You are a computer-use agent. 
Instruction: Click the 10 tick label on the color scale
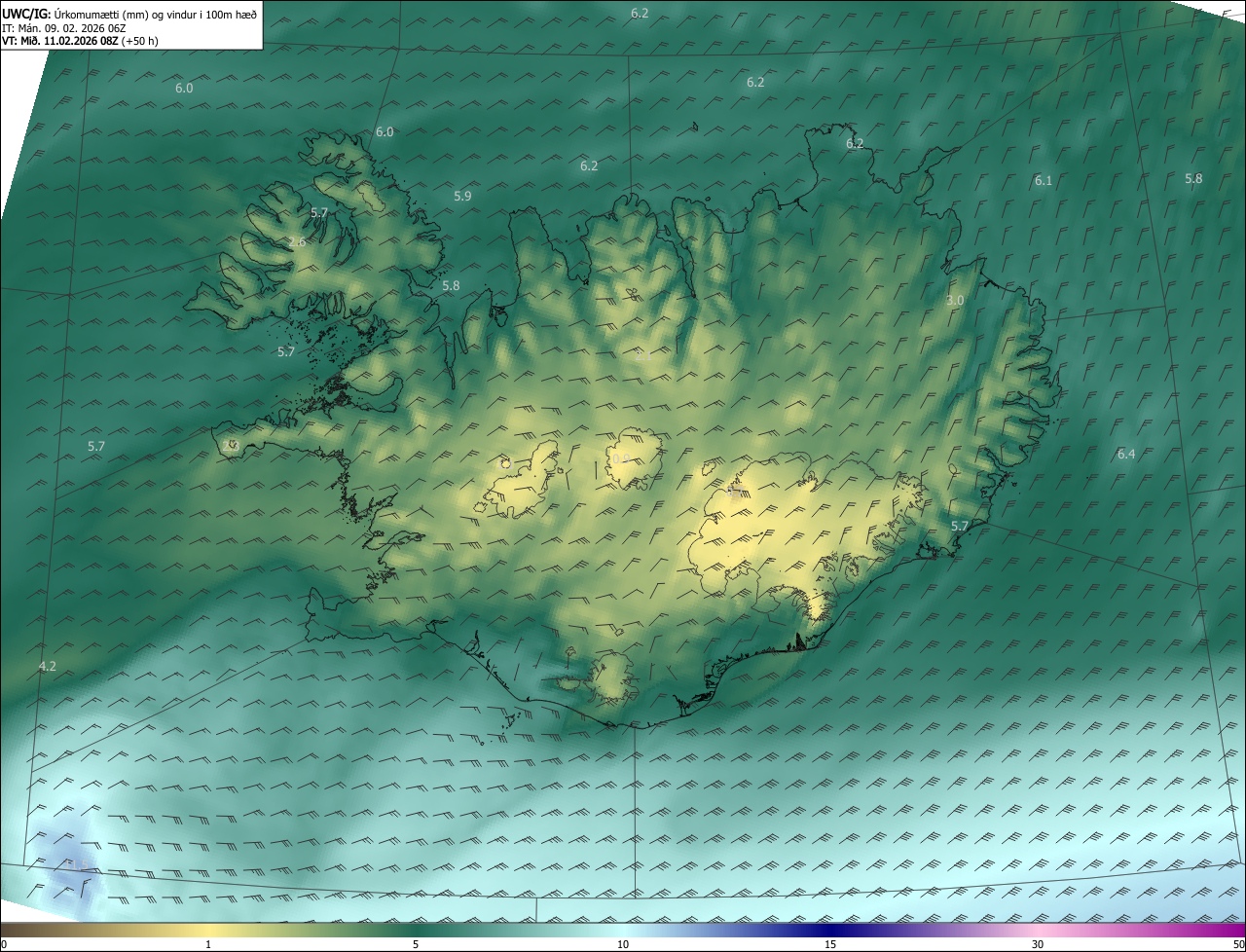coord(623,944)
